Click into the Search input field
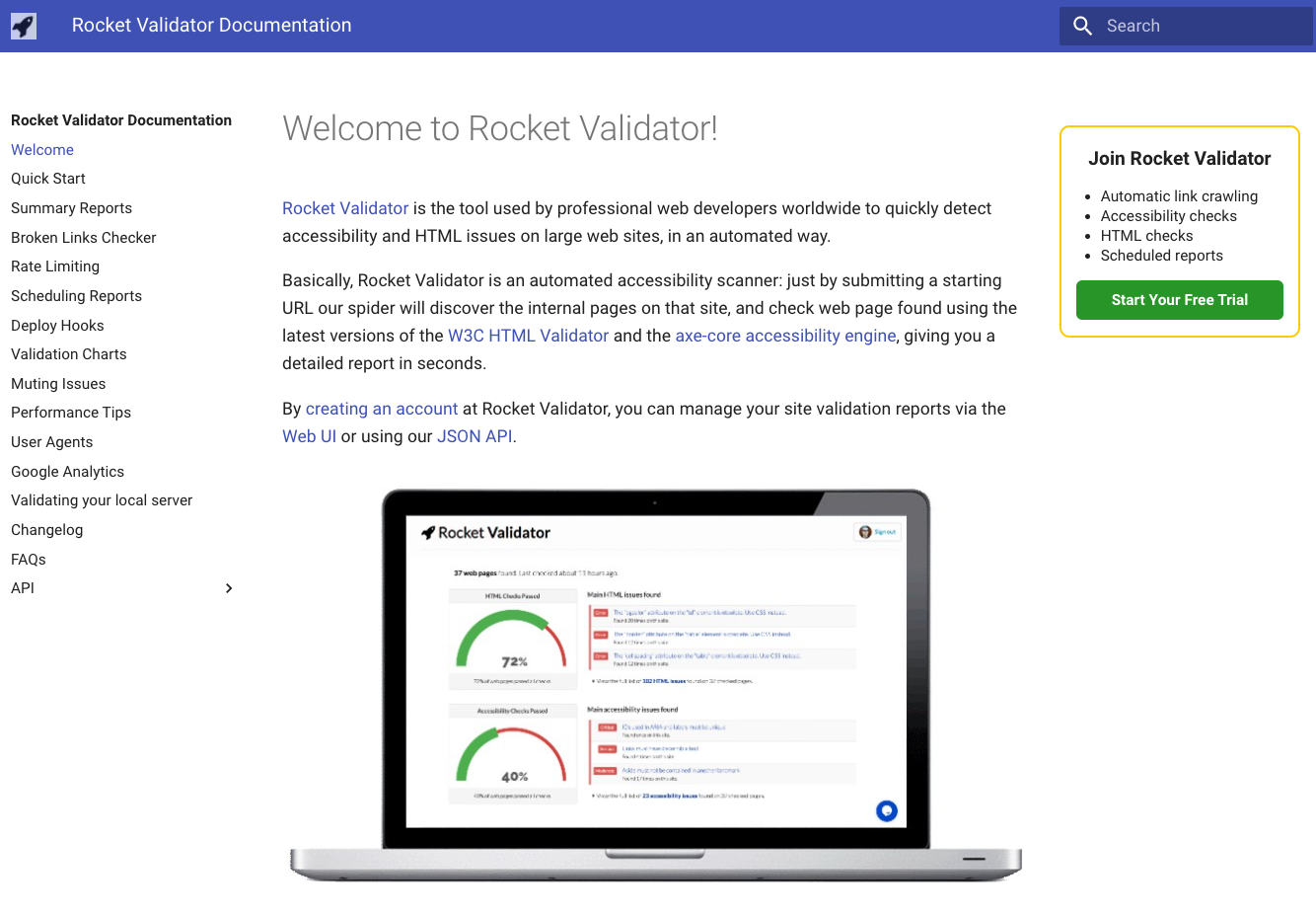This screenshot has width=1316, height=914. [x=1186, y=26]
